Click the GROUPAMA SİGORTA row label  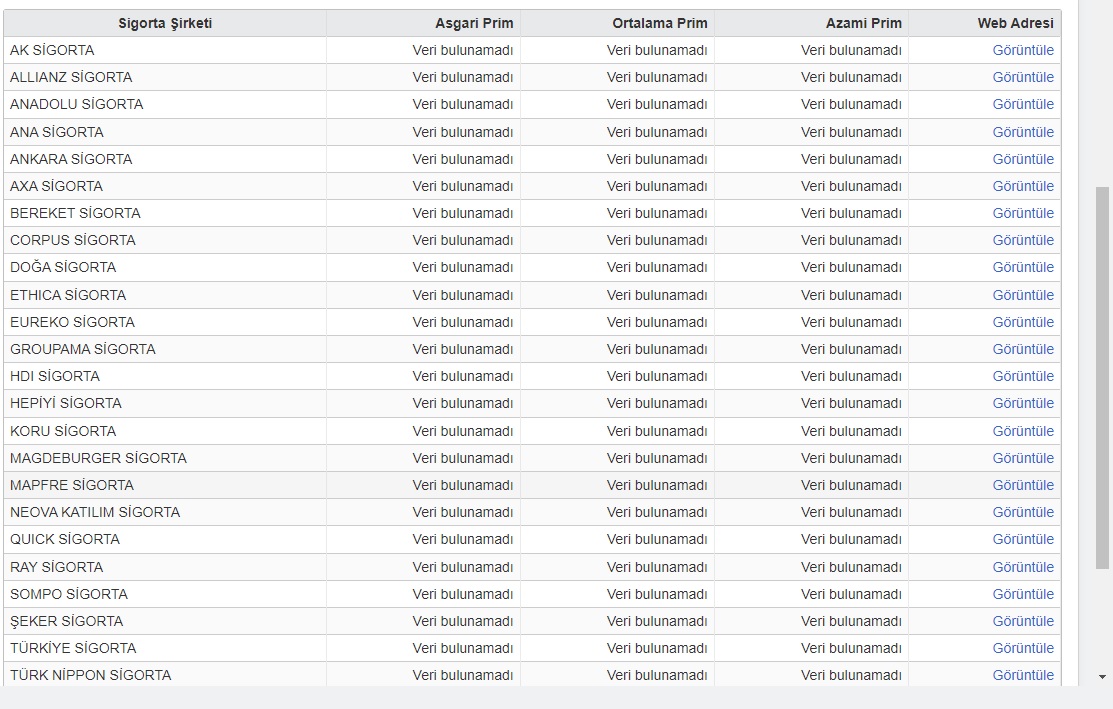point(82,348)
